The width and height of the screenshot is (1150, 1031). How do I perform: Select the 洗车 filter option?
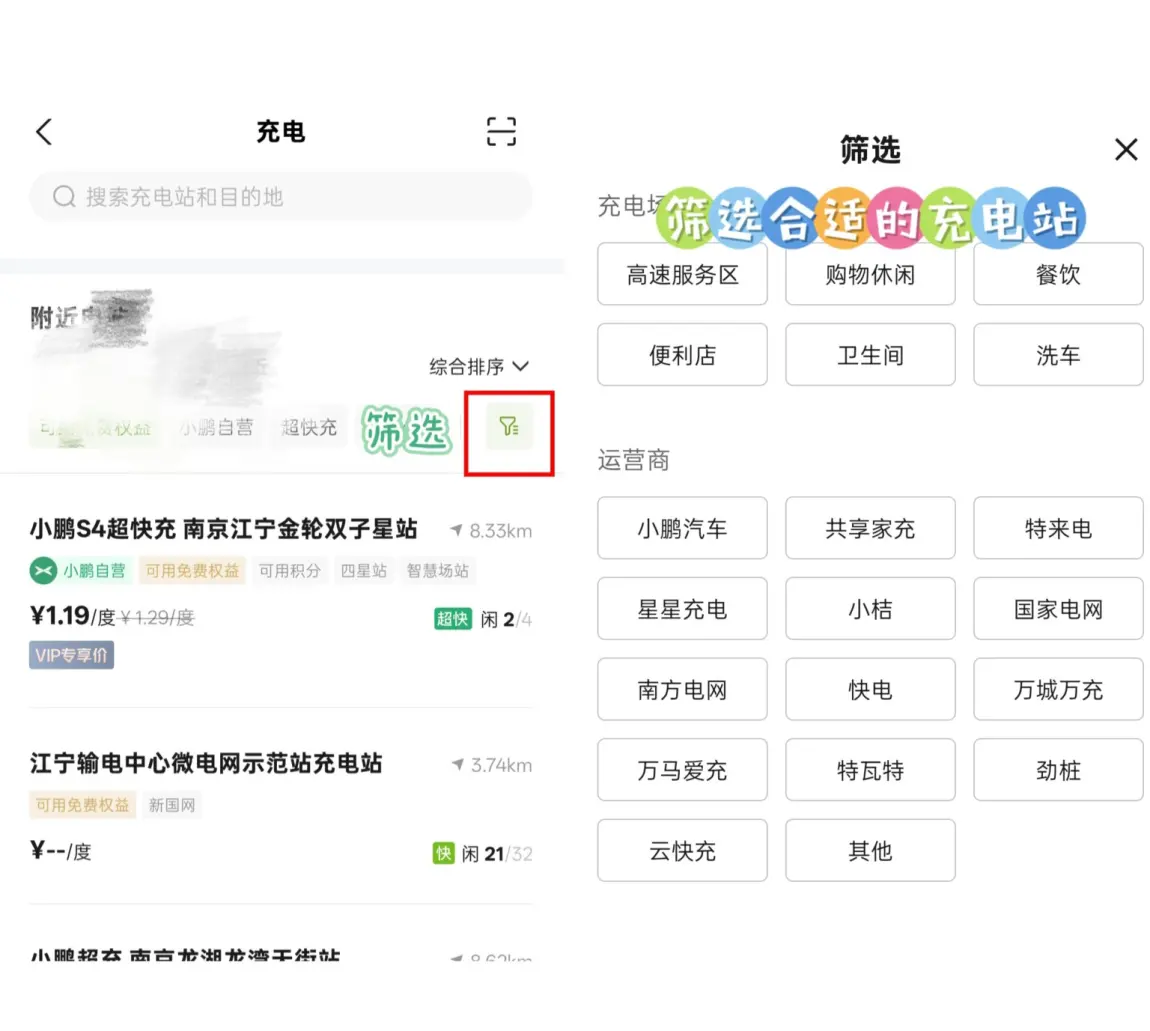pos(1058,355)
